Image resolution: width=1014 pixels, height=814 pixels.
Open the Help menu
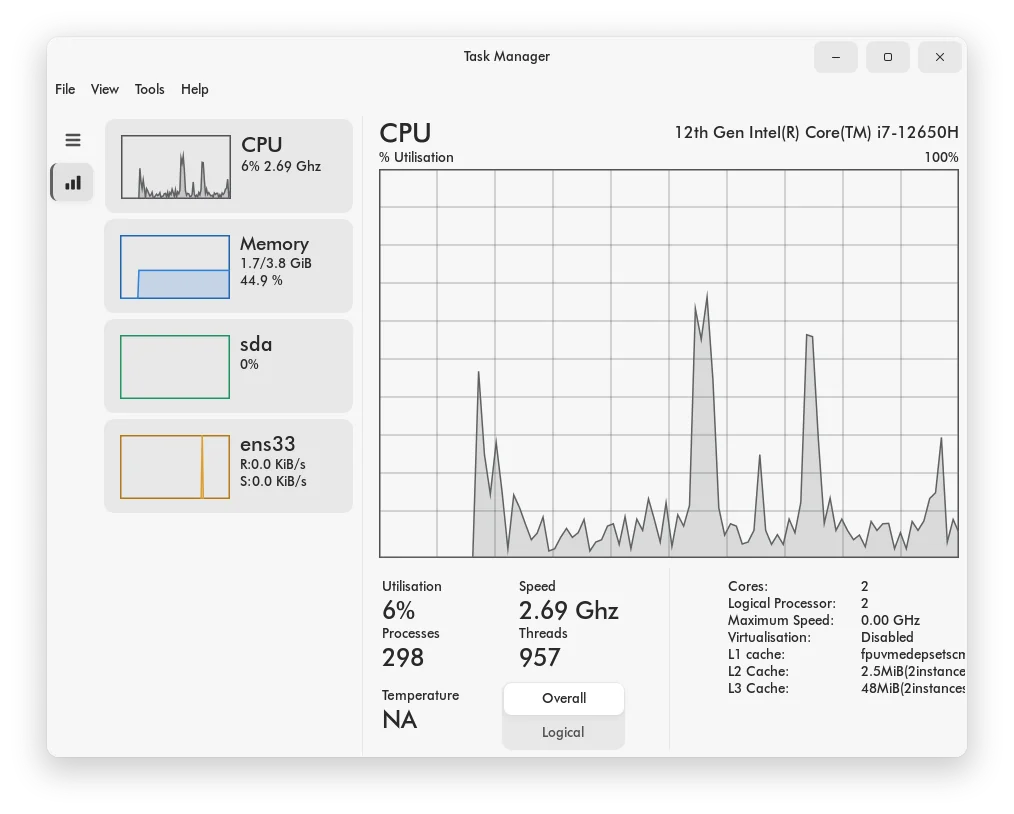[195, 89]
